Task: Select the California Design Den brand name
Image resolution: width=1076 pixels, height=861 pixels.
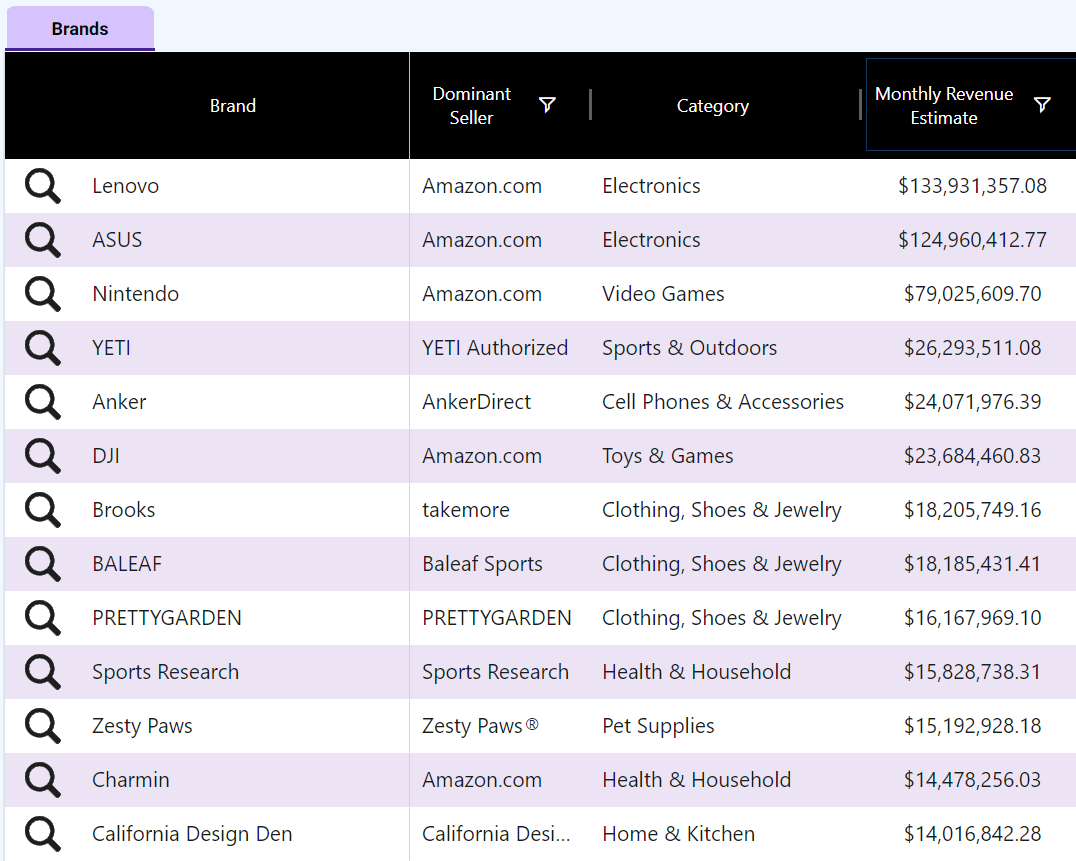Action: [192, 834]
